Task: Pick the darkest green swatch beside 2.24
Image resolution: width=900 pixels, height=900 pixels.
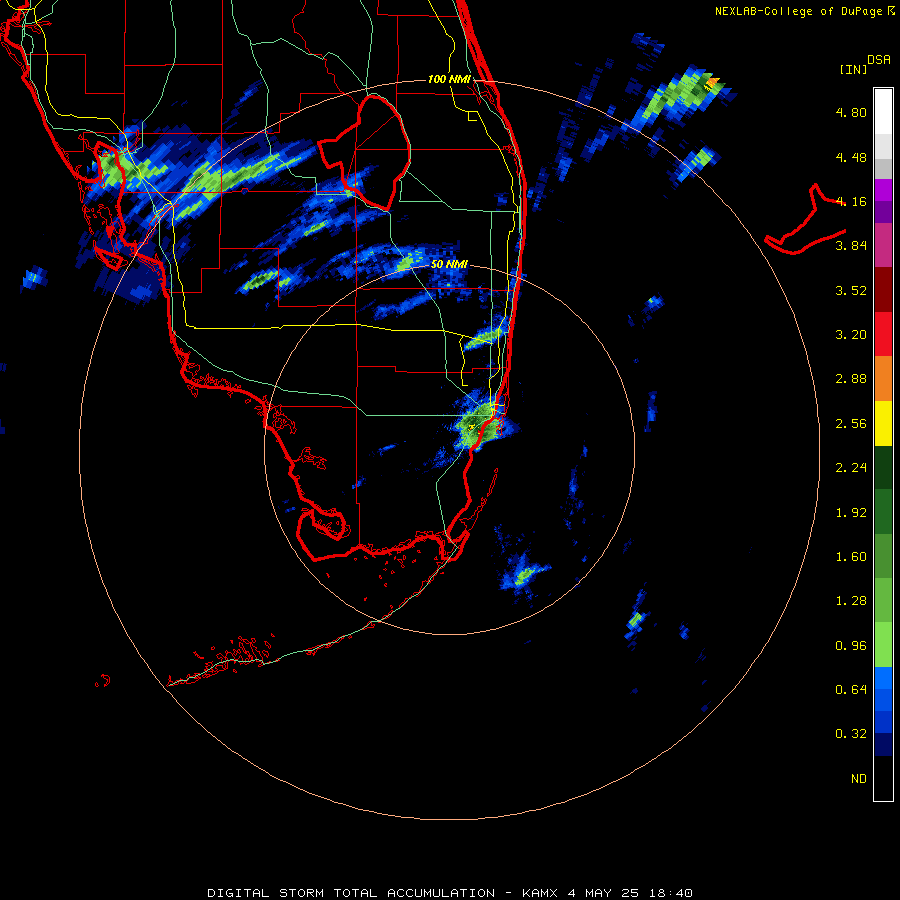Action: [x=883, y=467]
